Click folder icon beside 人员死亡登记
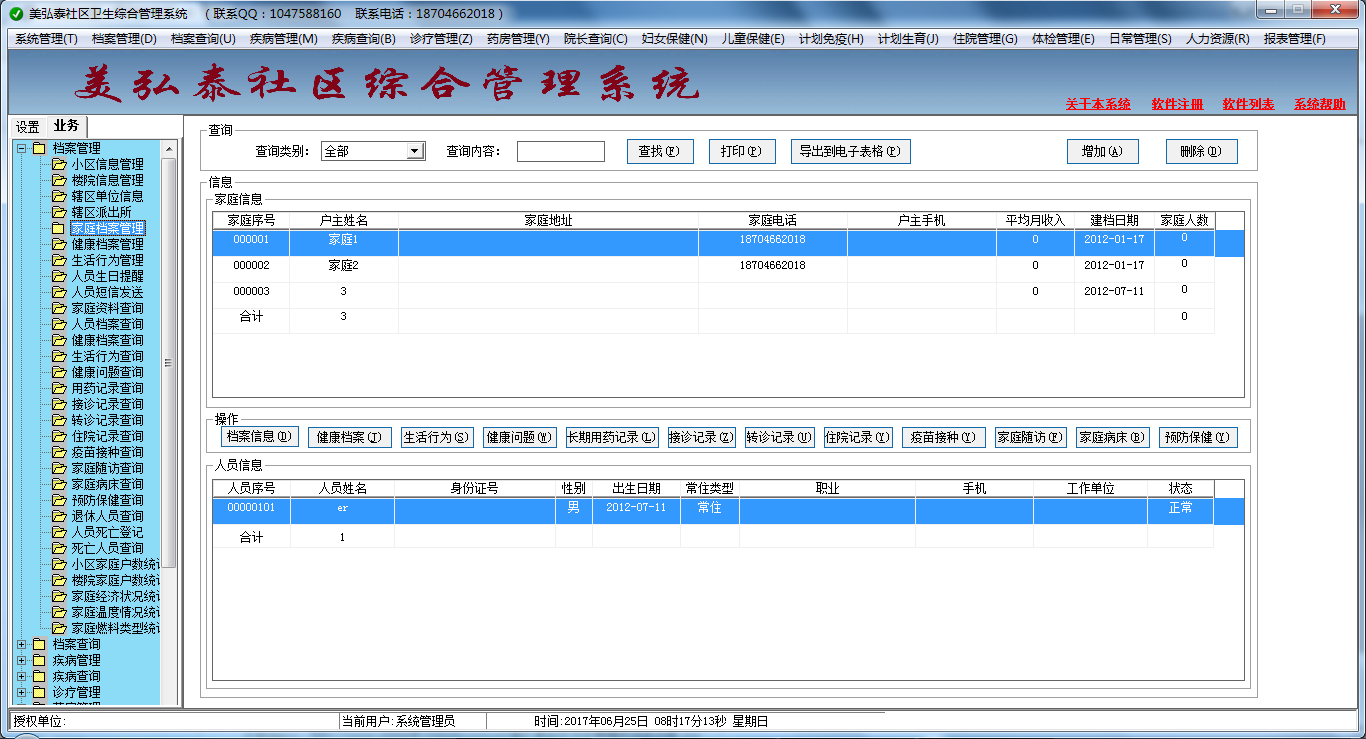This screenshot has width=1366, height=739. [59, 532]
